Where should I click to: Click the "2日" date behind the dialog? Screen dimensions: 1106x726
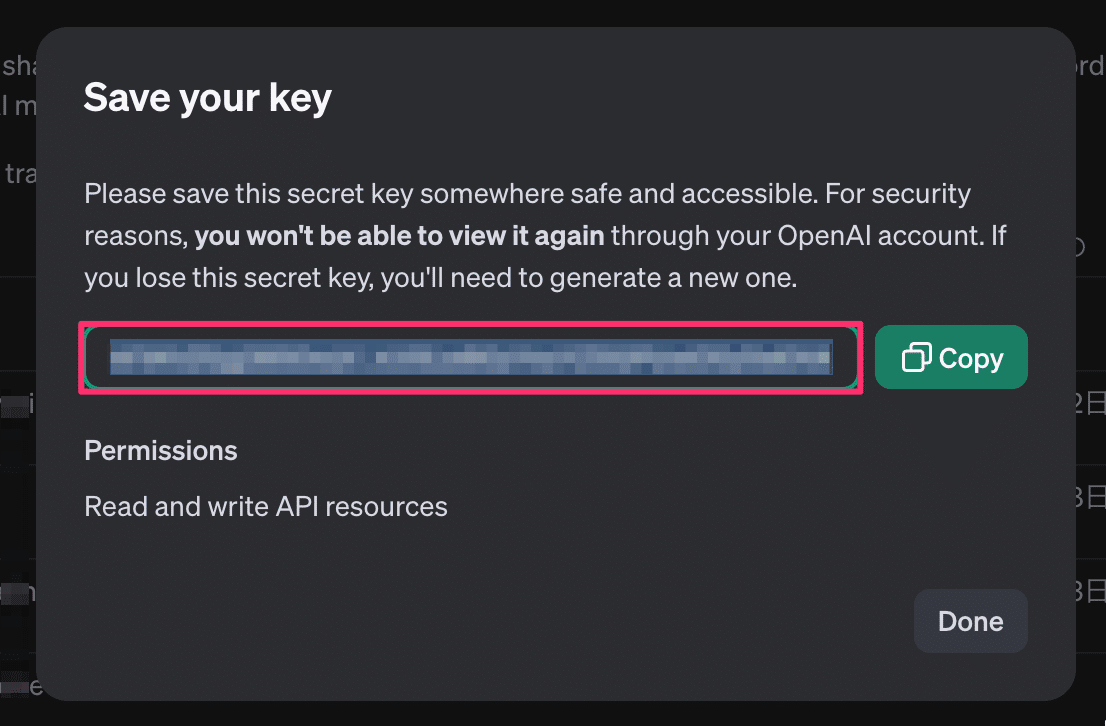click(1089, 404)
